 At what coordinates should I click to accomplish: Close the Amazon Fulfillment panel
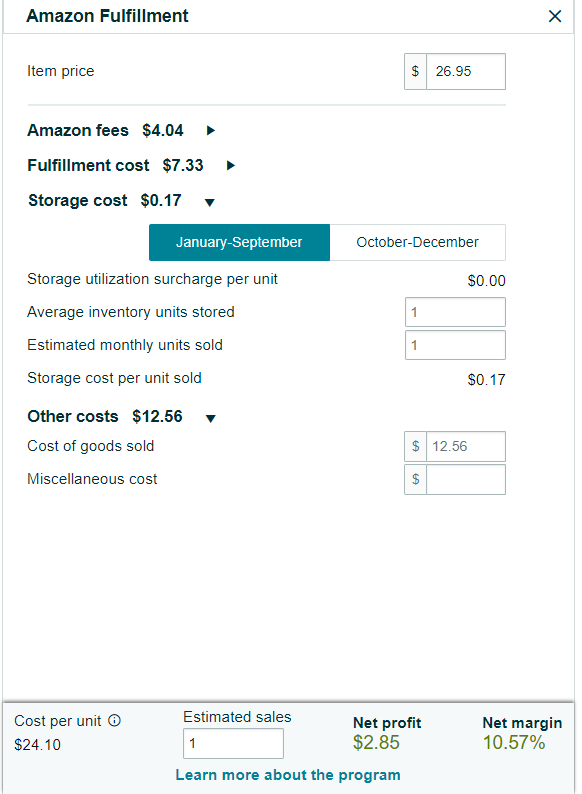pyautogui.click(x=555, y=16)
